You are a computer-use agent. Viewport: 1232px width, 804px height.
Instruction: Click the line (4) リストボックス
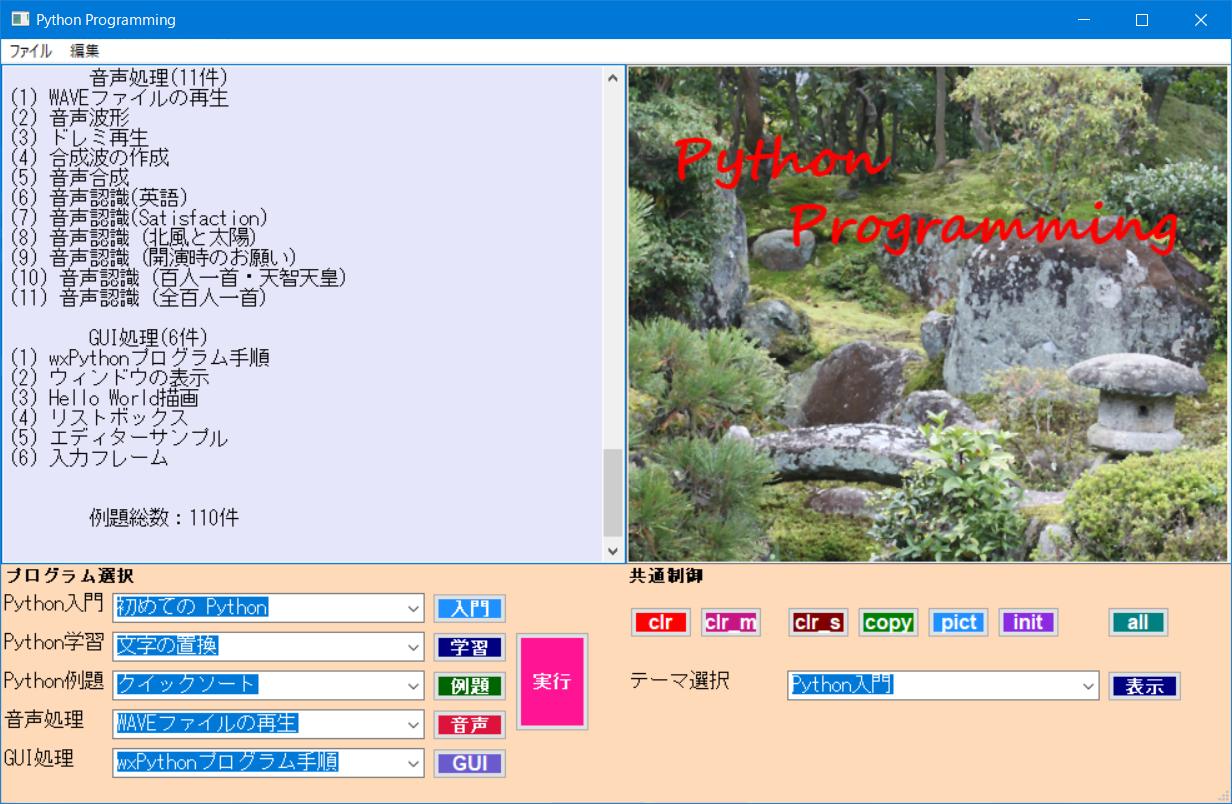click(x=99, y=418)
